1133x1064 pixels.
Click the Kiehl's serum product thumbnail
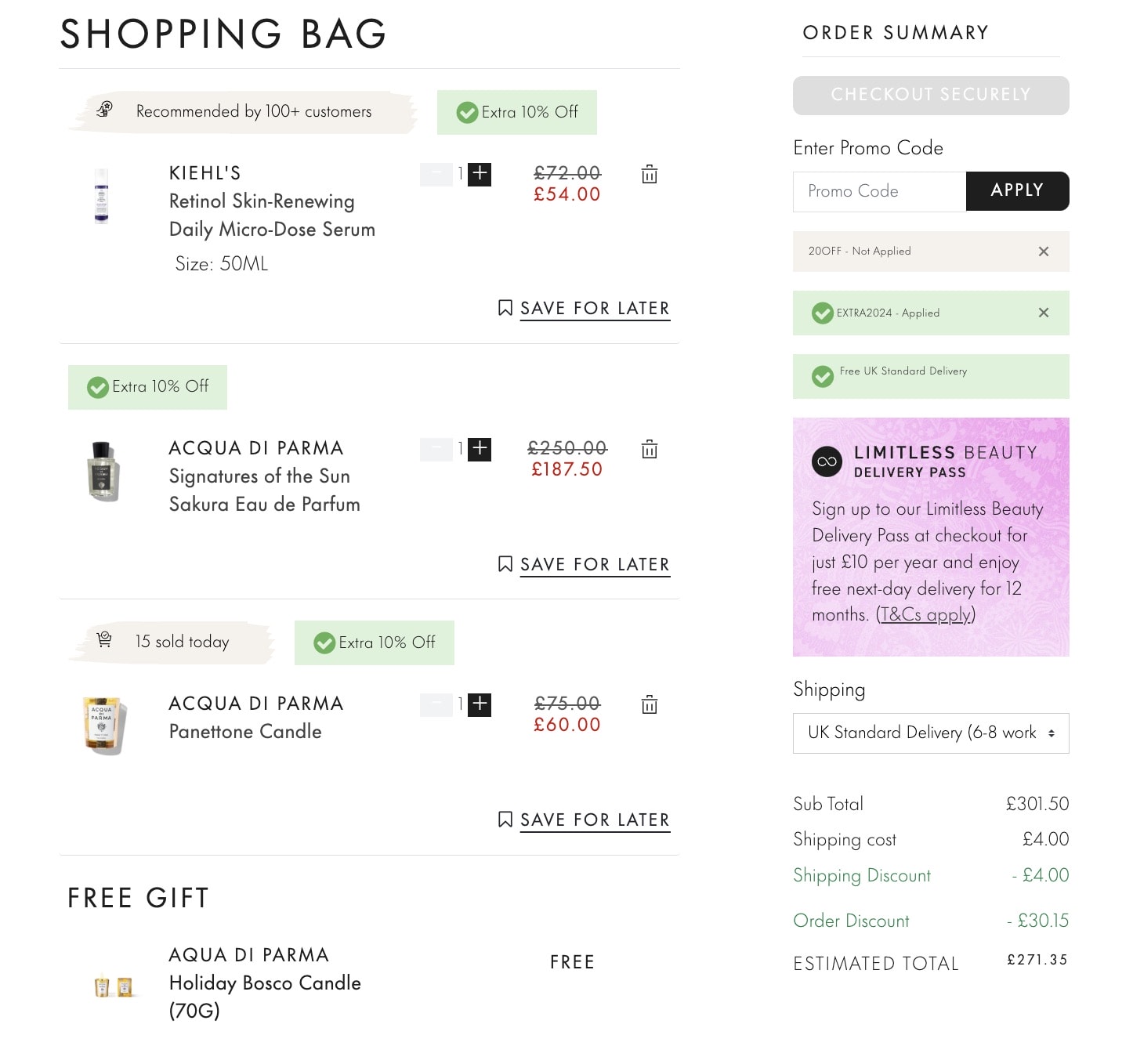click(x=102, y=196)
